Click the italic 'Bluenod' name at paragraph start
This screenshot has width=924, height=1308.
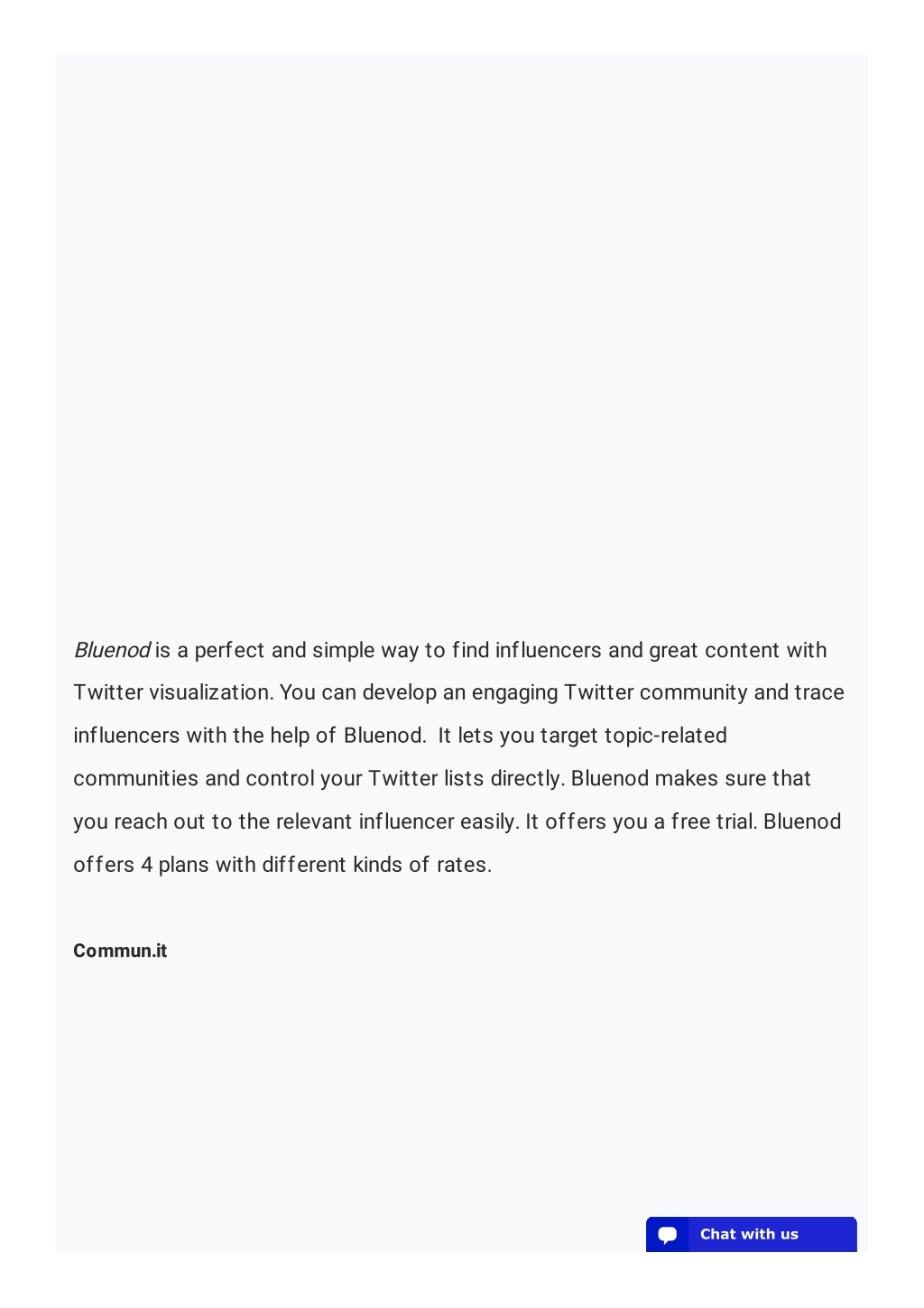click(111, 650)
